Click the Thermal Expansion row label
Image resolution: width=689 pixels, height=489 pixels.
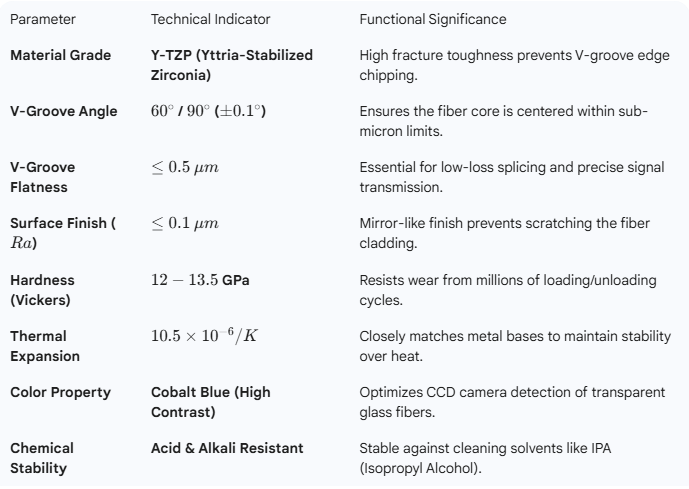coord(44,345)
